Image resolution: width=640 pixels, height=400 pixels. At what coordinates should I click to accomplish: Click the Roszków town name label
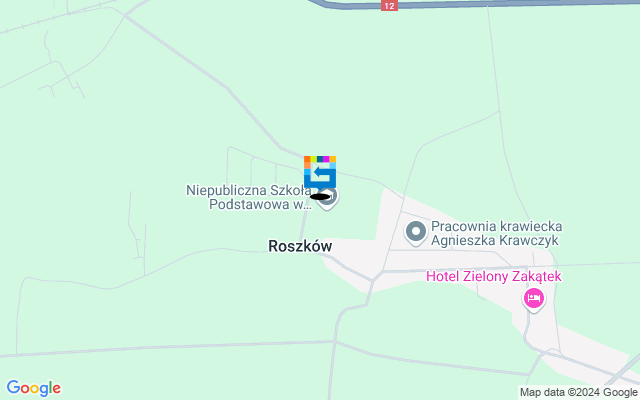pos(300,246)
